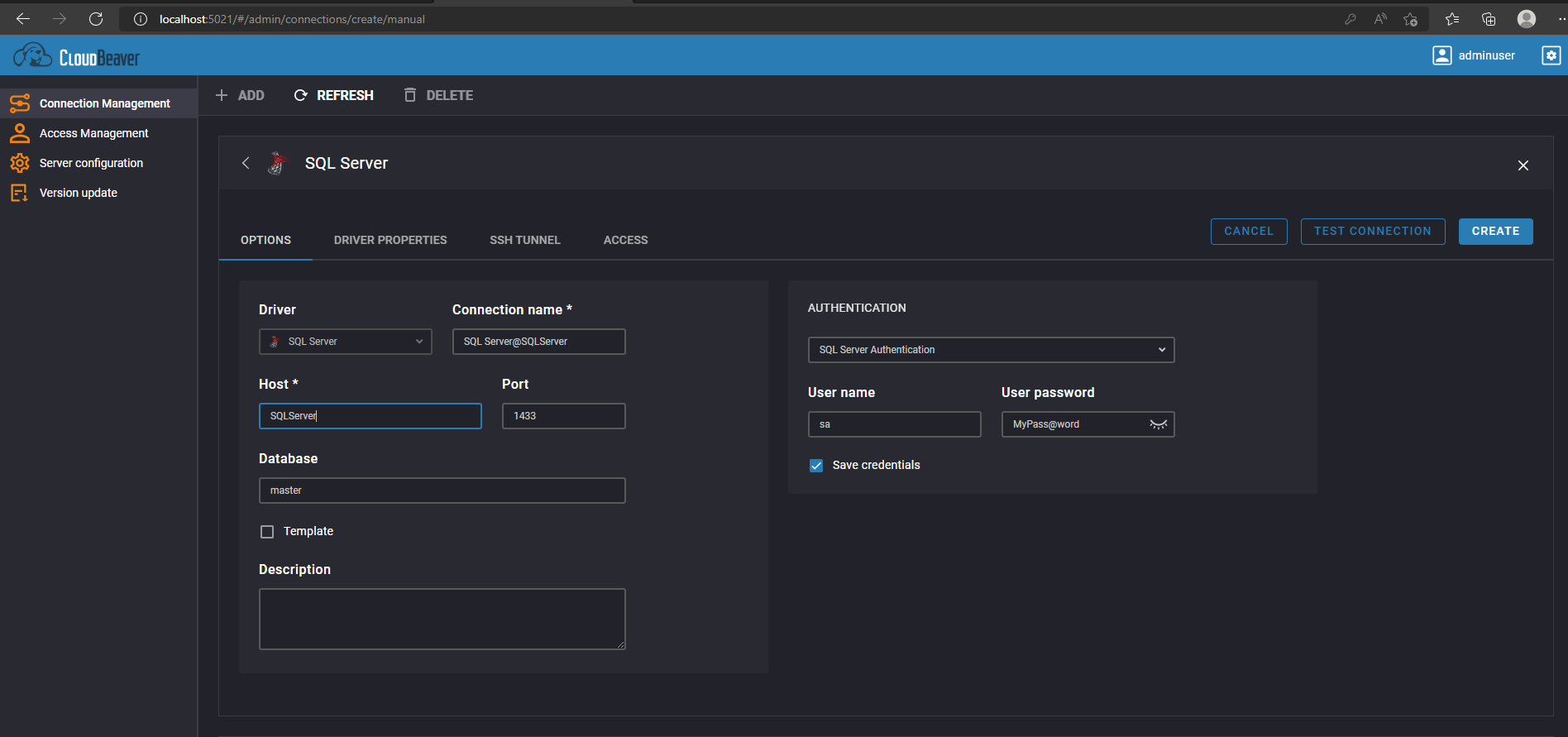Click the password key icon in address bar
Viewport: 1568px width, 737px height.
1350,19
